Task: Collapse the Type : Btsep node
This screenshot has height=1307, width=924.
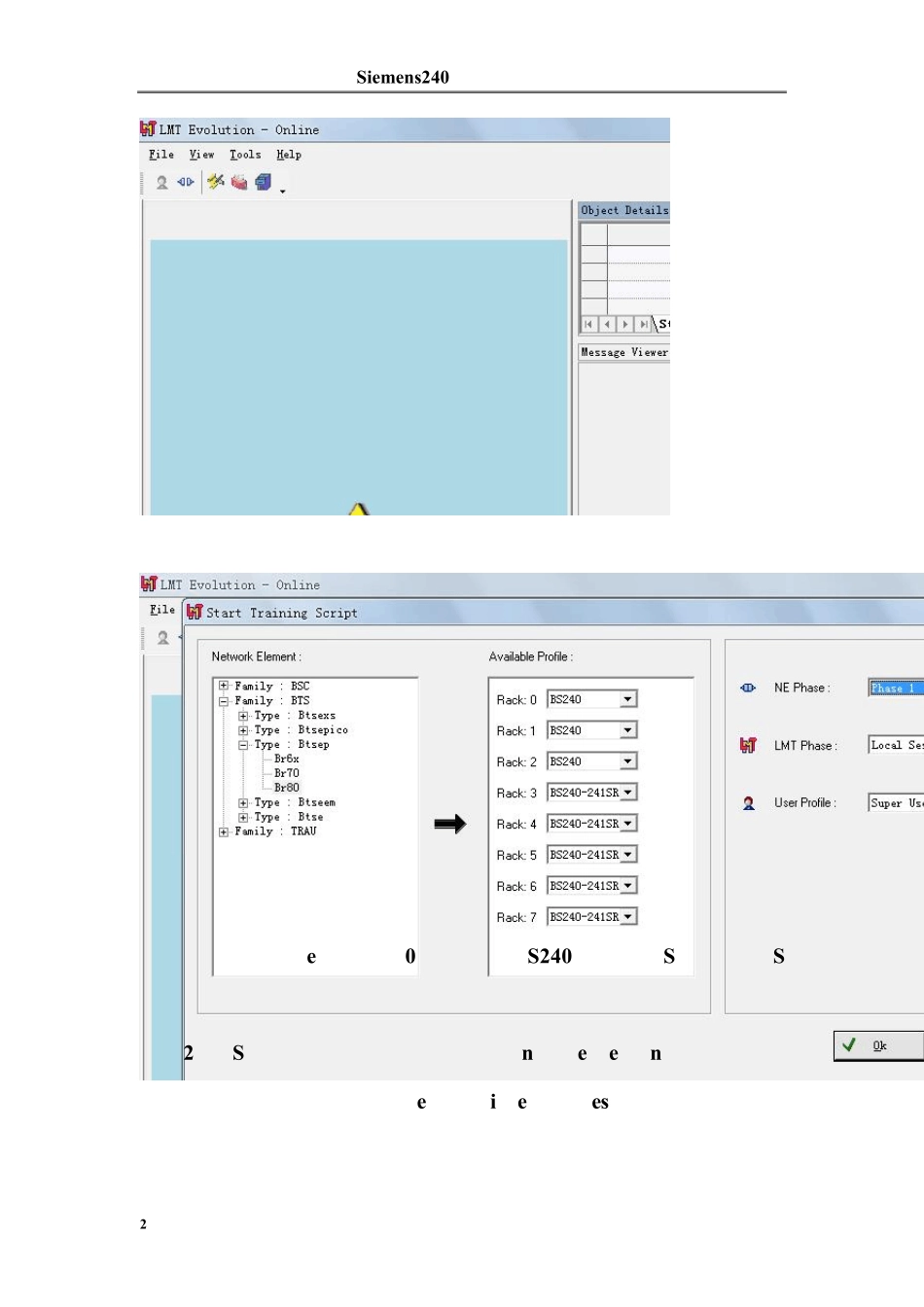Action: tap(243, 745)
